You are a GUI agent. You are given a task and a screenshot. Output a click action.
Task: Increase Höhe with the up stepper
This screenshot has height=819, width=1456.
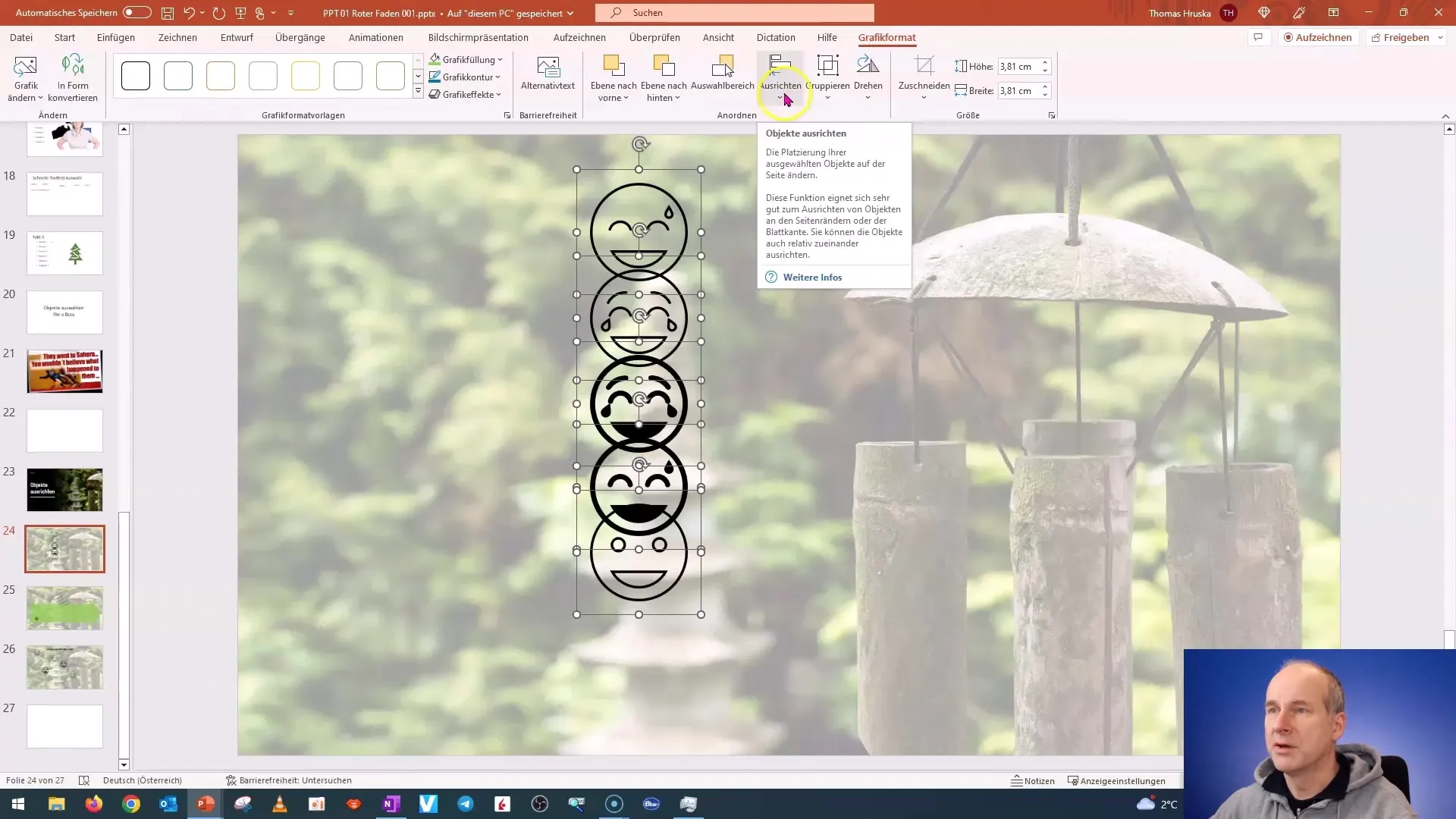point(1045,62)
